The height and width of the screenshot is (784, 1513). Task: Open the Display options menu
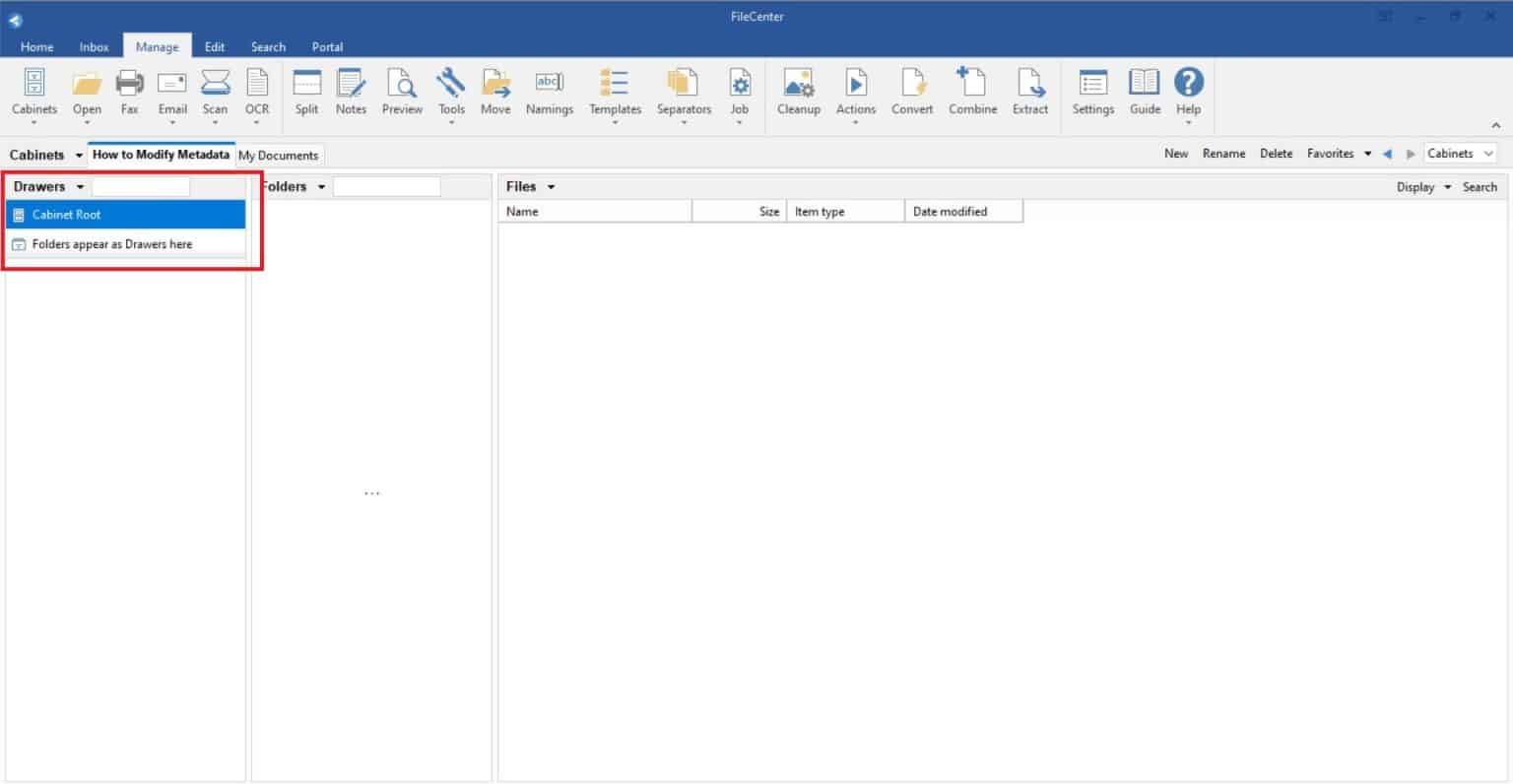(x=1422, y=186)
